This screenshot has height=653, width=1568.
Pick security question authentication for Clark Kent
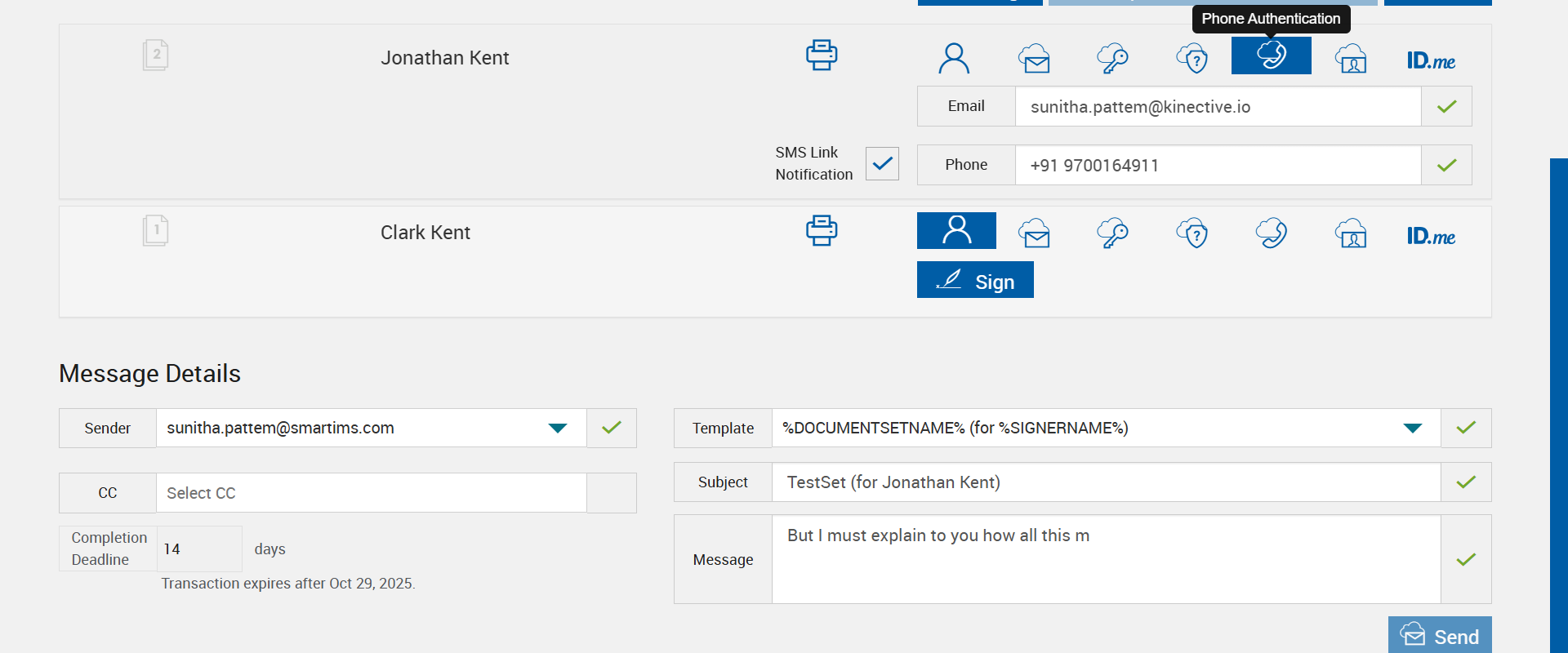pyautogui.click(x=1192, y=234)
